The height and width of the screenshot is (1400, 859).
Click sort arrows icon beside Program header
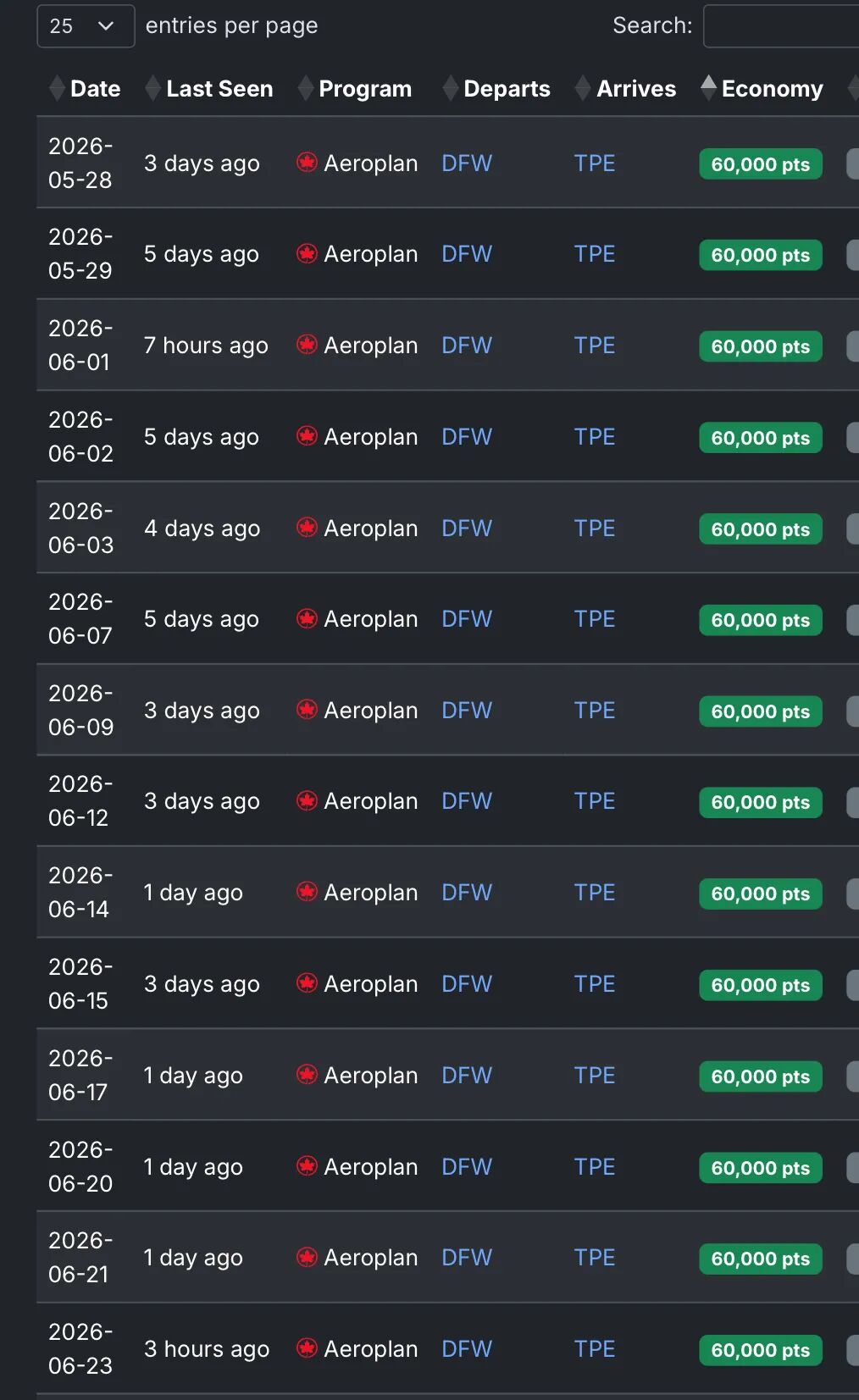[x=306, y=88]
